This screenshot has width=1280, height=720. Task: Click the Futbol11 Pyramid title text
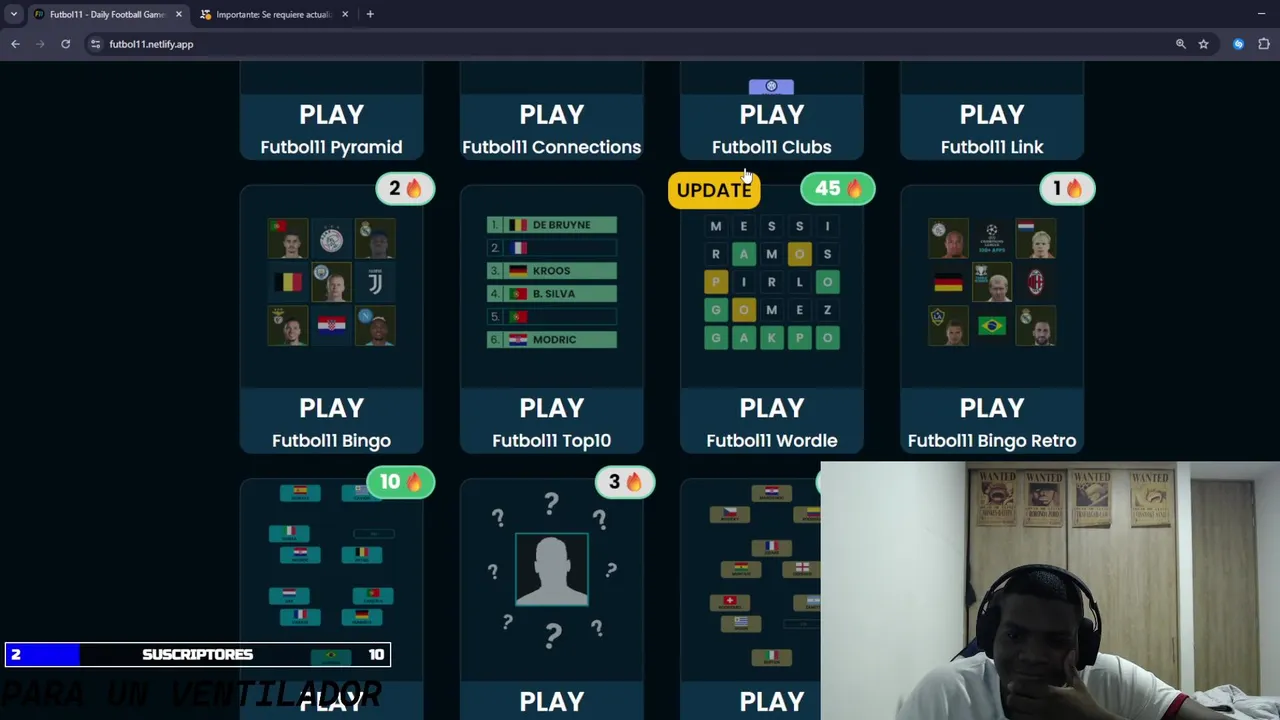click(331, 147)
